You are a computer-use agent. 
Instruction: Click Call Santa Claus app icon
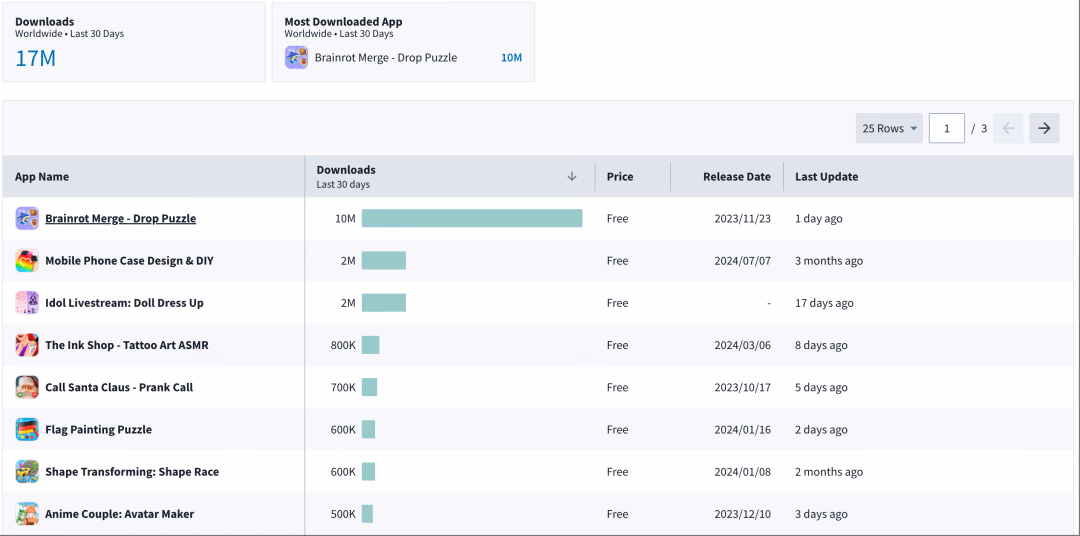point(27,387)
